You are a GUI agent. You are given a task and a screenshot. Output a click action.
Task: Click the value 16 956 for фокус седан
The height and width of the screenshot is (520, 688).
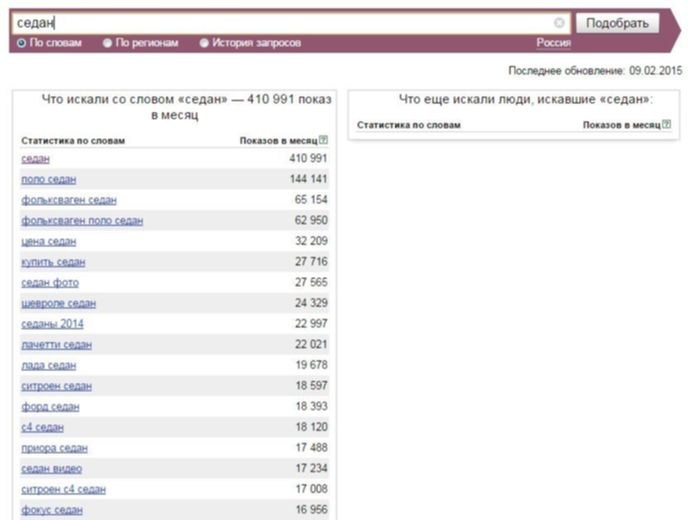[x=312, y=509]
